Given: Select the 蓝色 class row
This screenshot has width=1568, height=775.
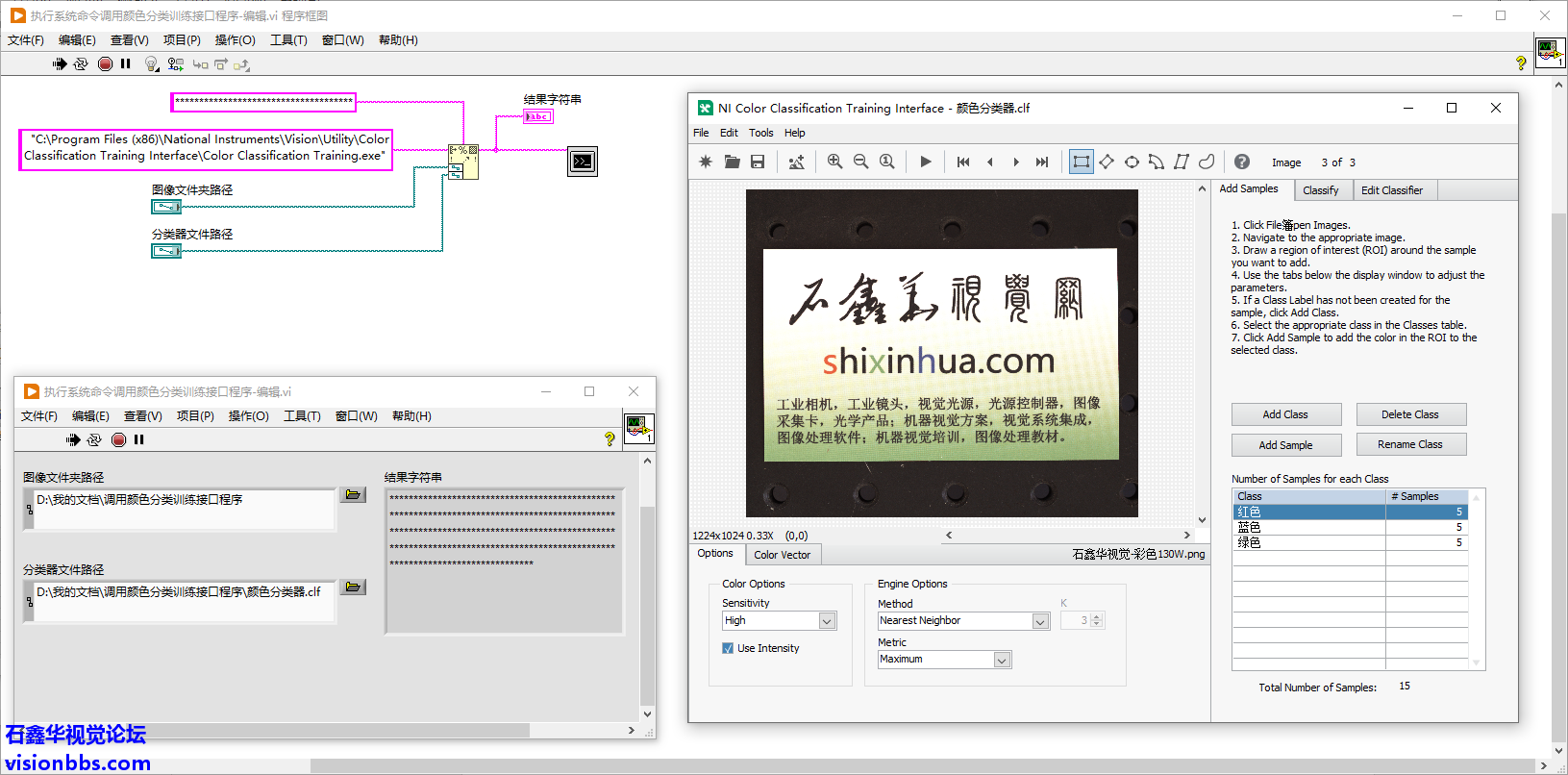Looking at the screenshot, I should coord(1351,527).
